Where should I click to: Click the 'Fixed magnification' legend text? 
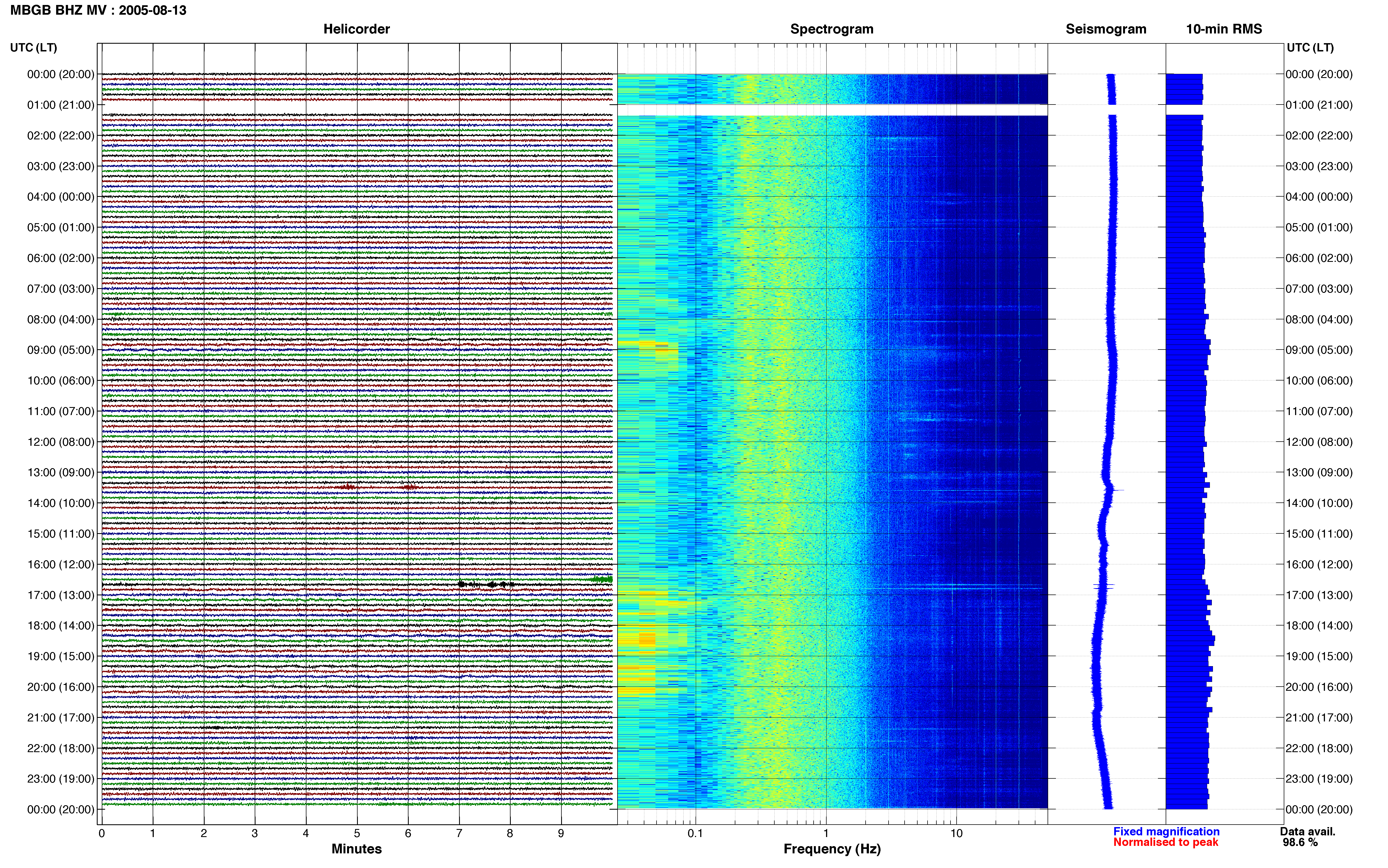pos(1166,831)
